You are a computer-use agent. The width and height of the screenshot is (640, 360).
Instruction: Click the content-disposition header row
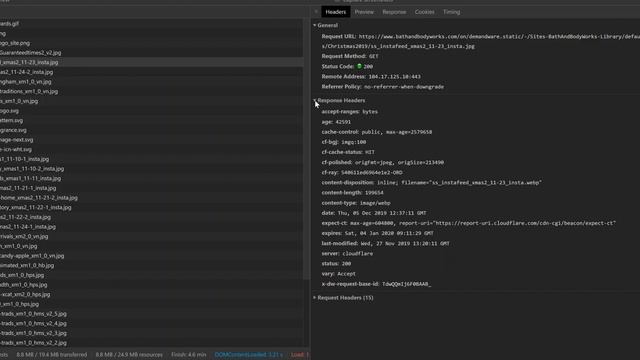[x=431, y=182]
